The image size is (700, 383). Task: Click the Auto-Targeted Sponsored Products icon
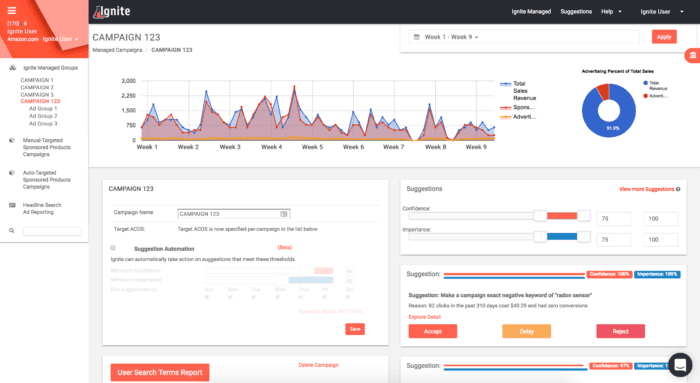click(12, 173)
